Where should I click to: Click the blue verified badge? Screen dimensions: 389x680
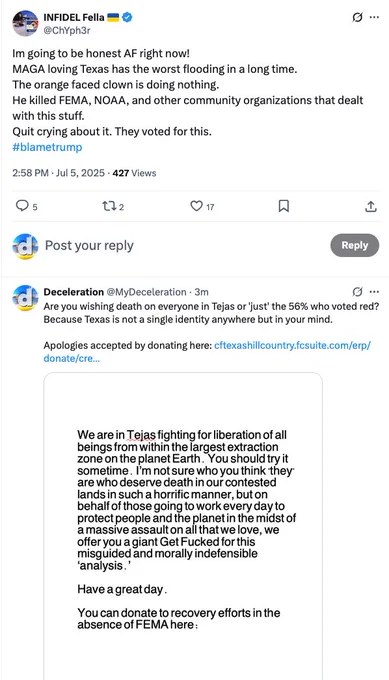tap(127, 17)
